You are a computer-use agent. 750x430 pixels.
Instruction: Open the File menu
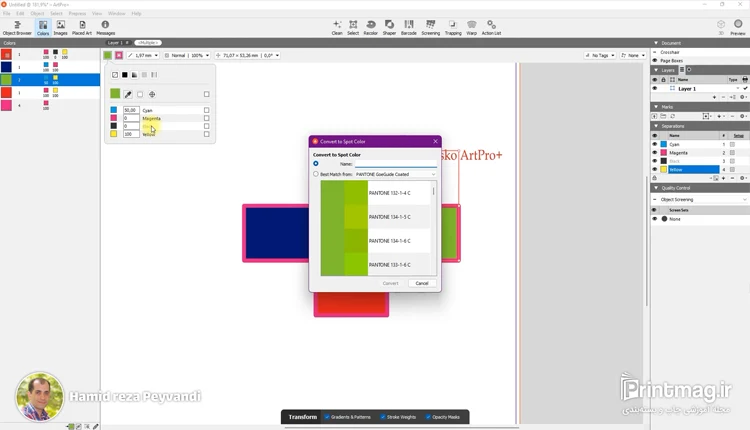pyautogui.click(x=7, y=13)
